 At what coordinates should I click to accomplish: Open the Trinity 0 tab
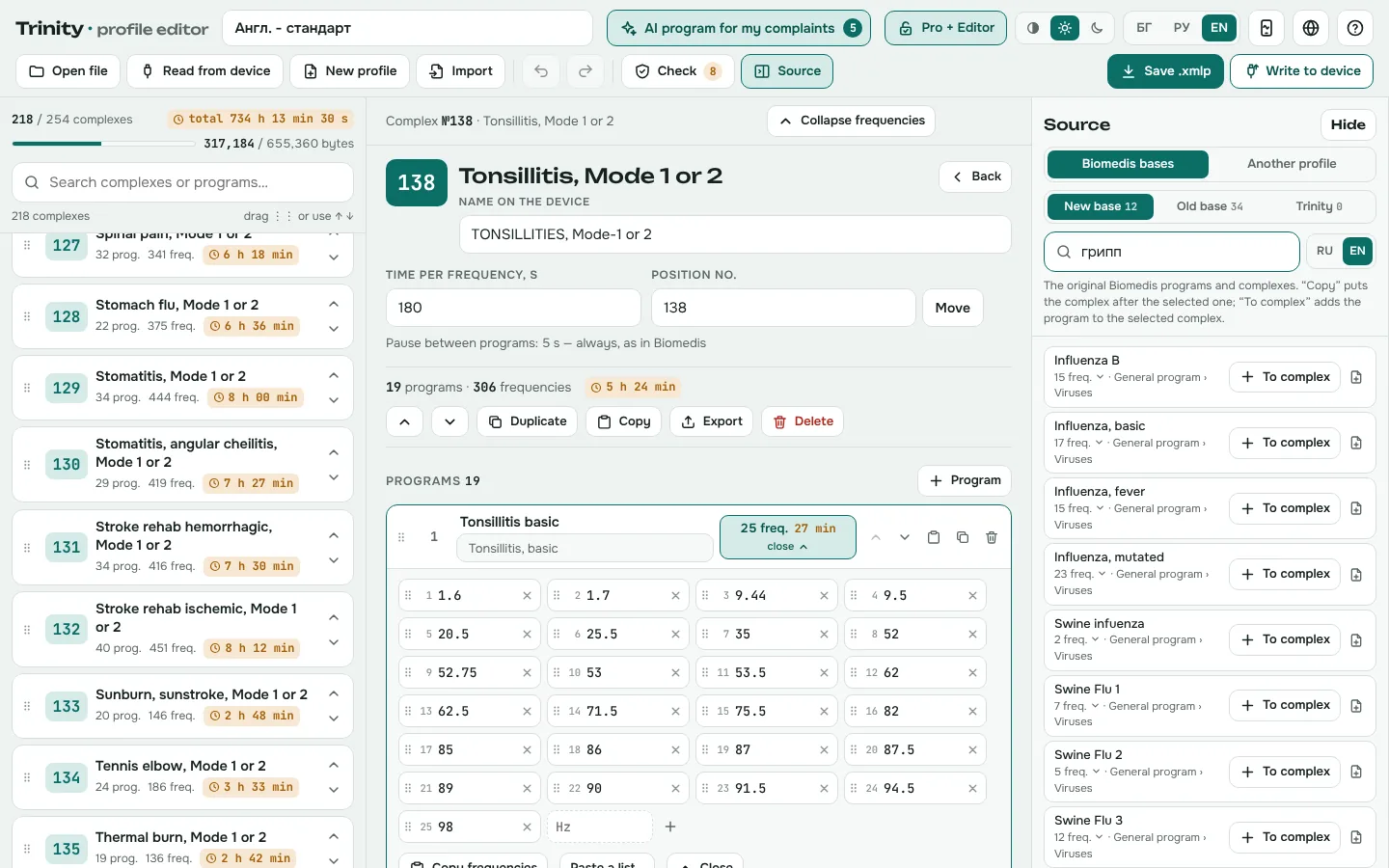1319,206
